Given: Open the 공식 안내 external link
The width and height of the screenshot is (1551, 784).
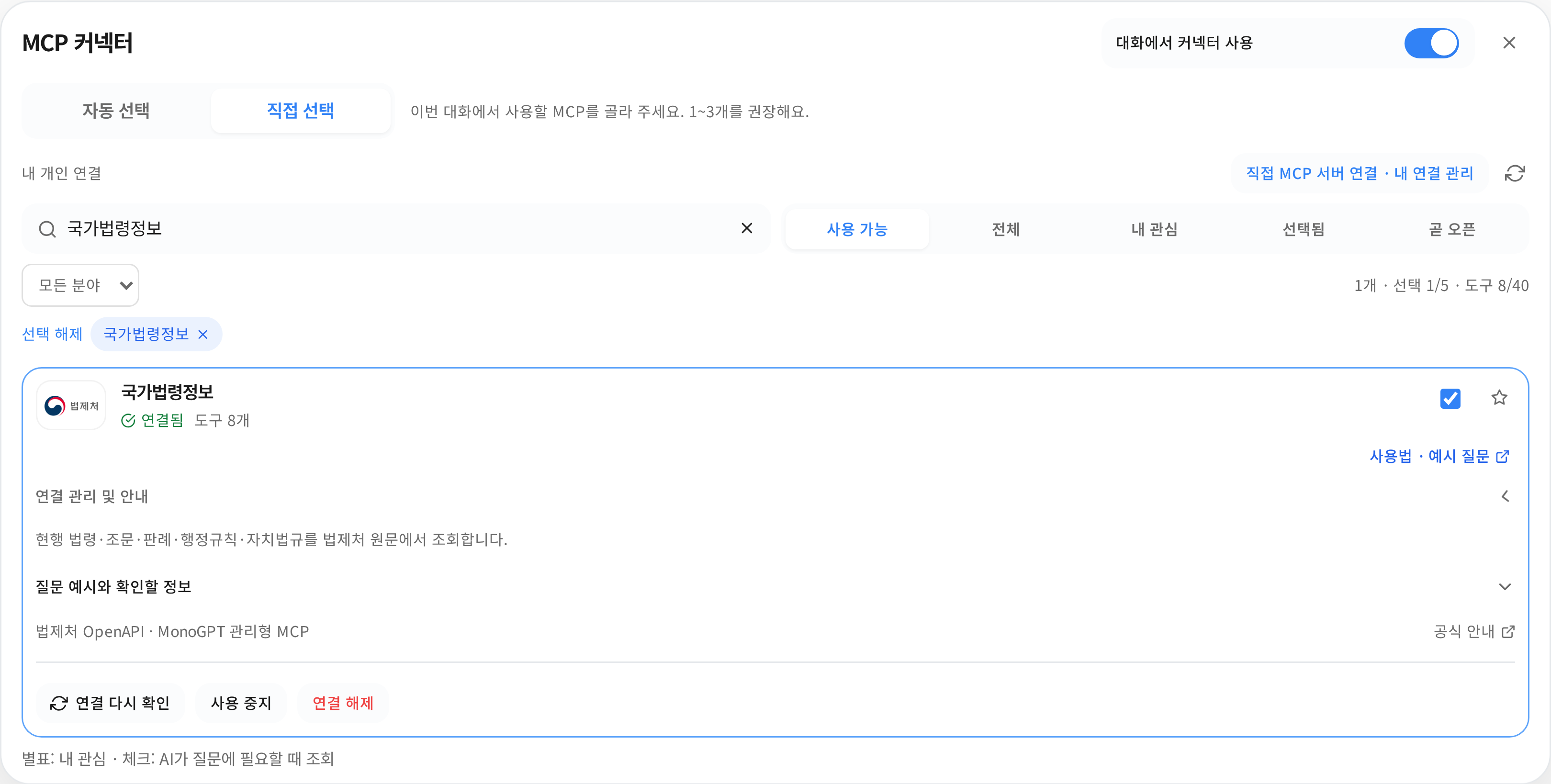Looking at the screenshot, I should click(1474, 631).
